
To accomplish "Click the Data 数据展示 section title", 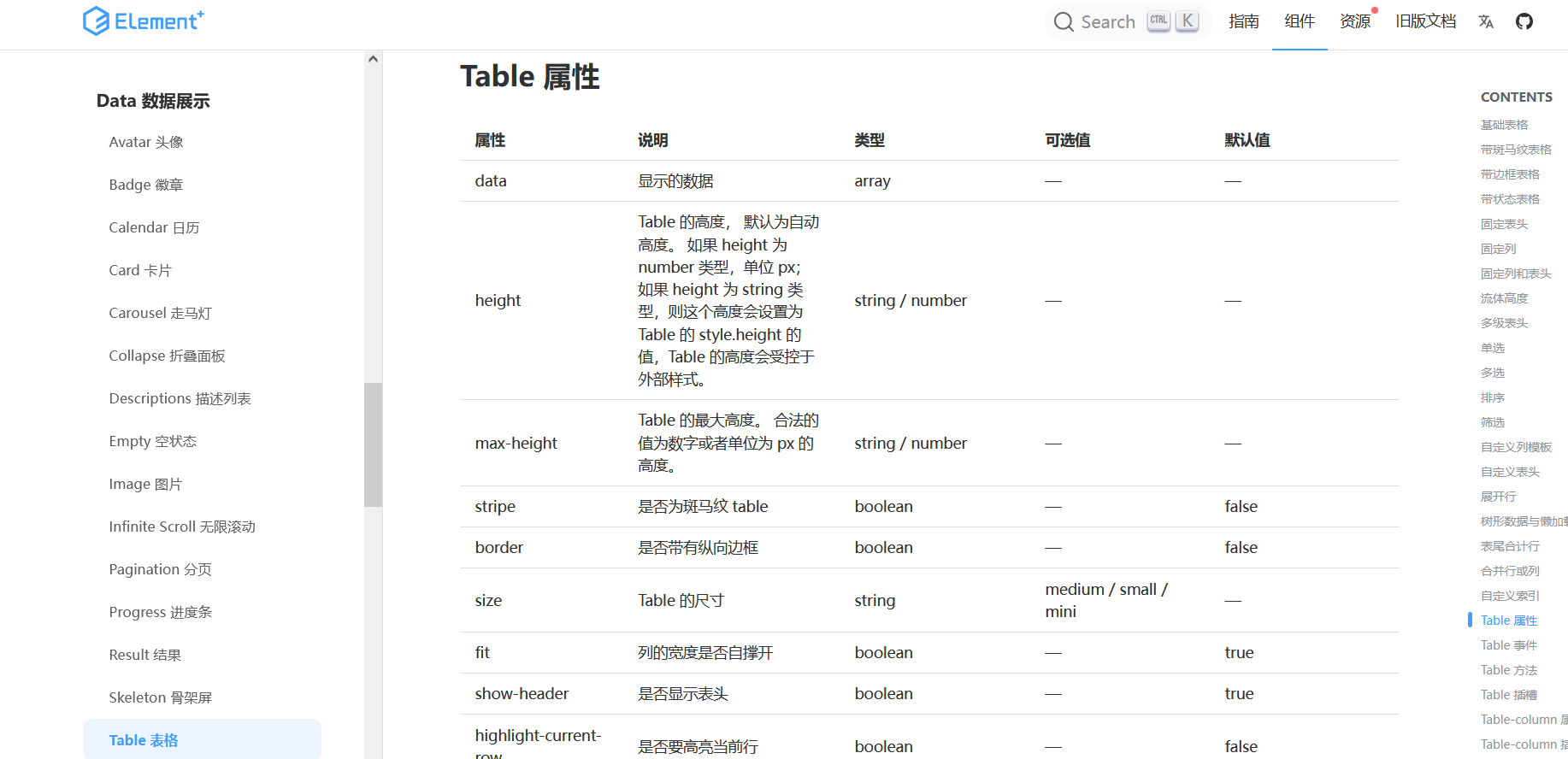I will click(153, 101).
